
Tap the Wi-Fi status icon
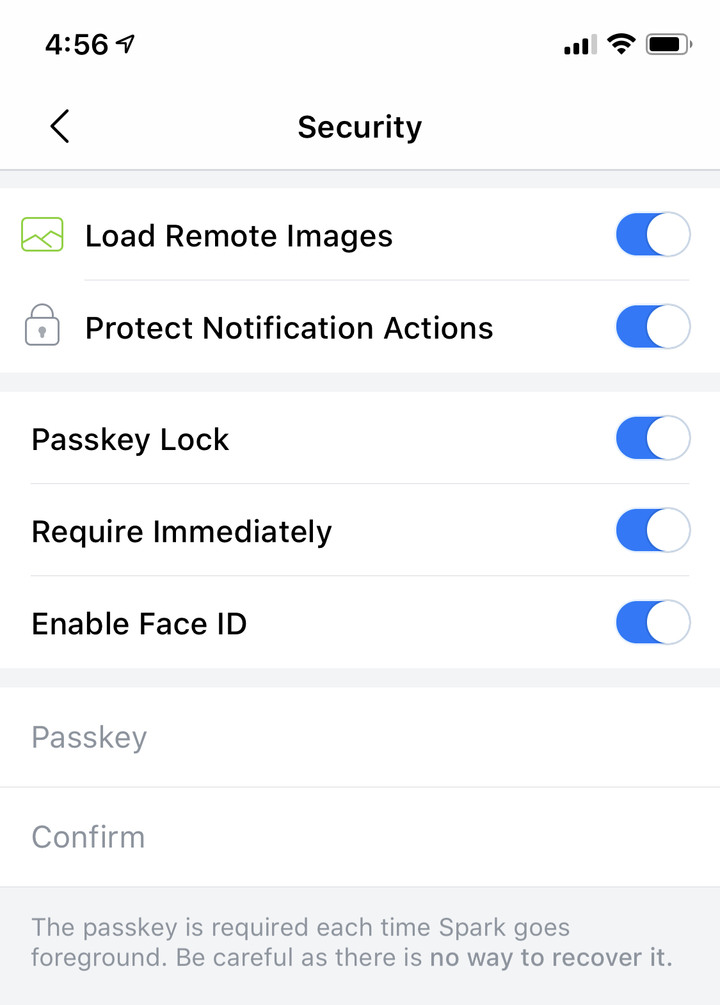click(x=622, y=44)
